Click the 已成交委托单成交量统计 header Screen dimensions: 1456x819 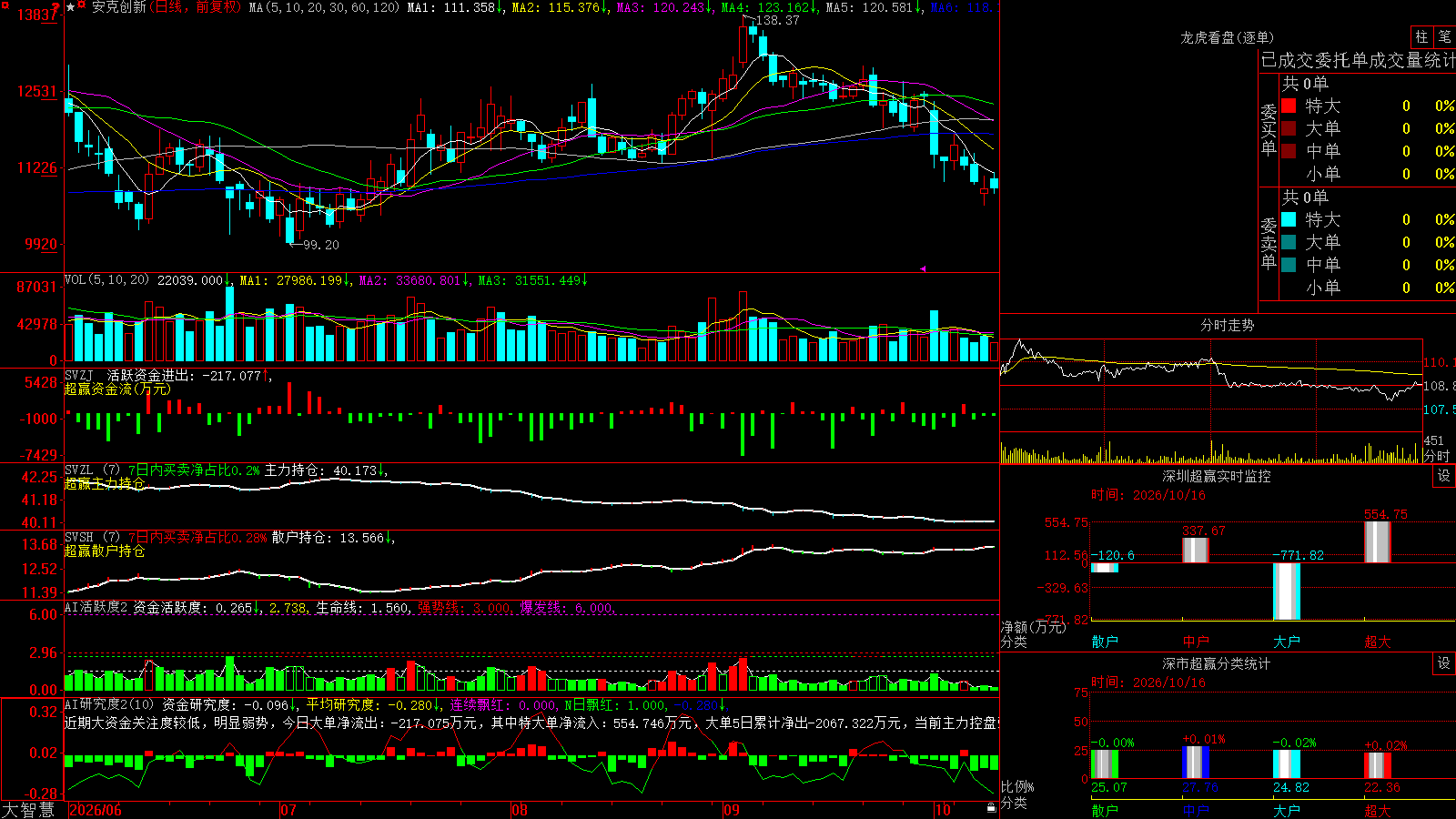1358,60
